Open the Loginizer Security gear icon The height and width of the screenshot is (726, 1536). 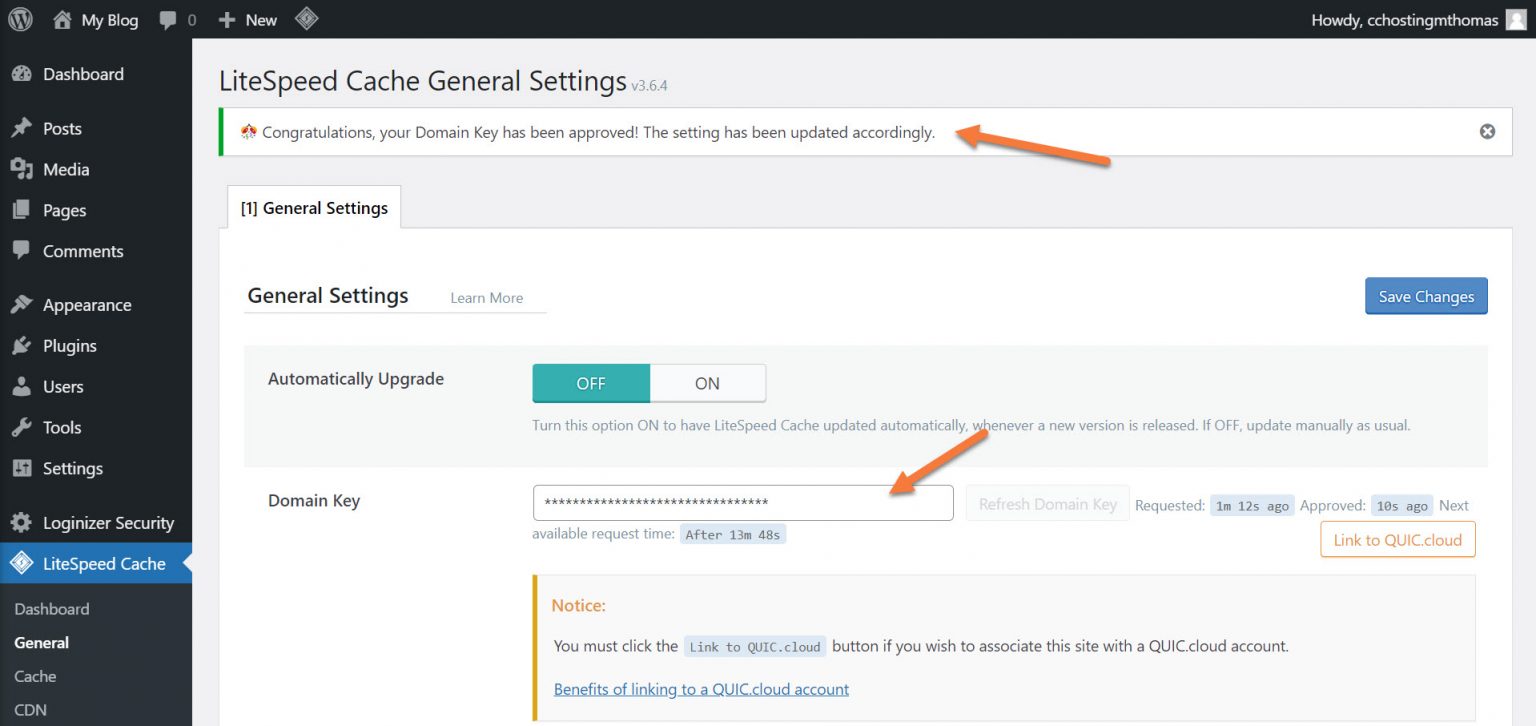tap(22, 522)
